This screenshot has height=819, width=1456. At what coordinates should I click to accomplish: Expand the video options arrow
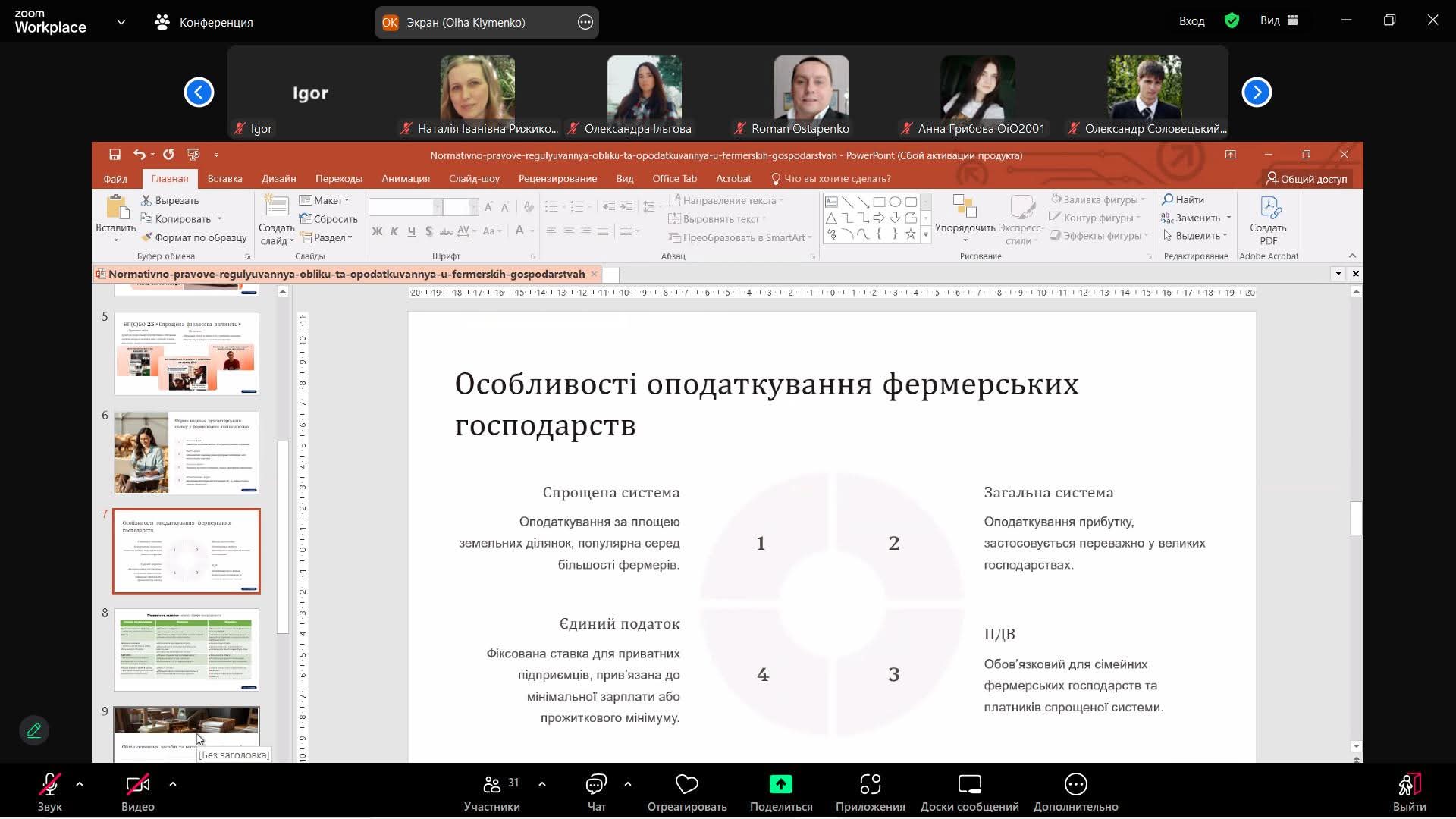tap(173, 784)
